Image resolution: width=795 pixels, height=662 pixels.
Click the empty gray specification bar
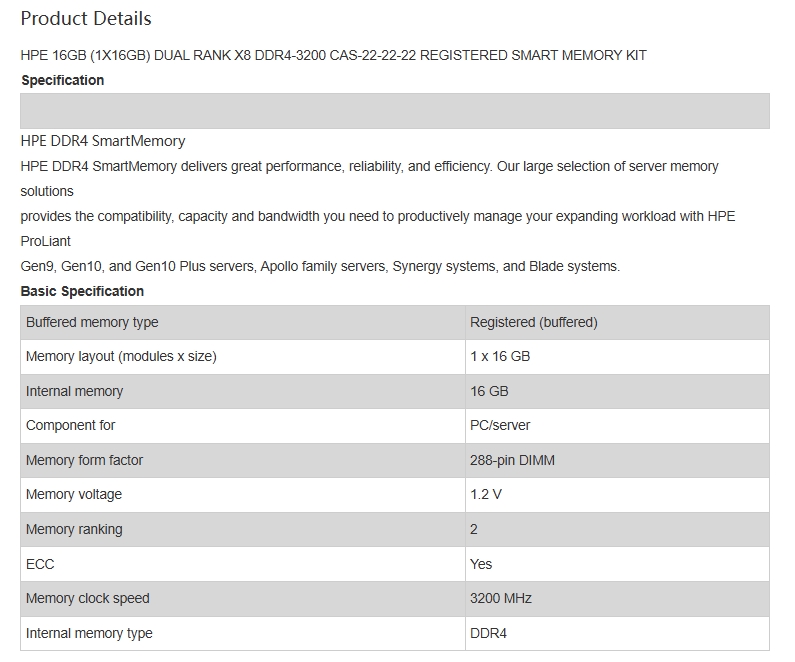click(x=394, y=111)
